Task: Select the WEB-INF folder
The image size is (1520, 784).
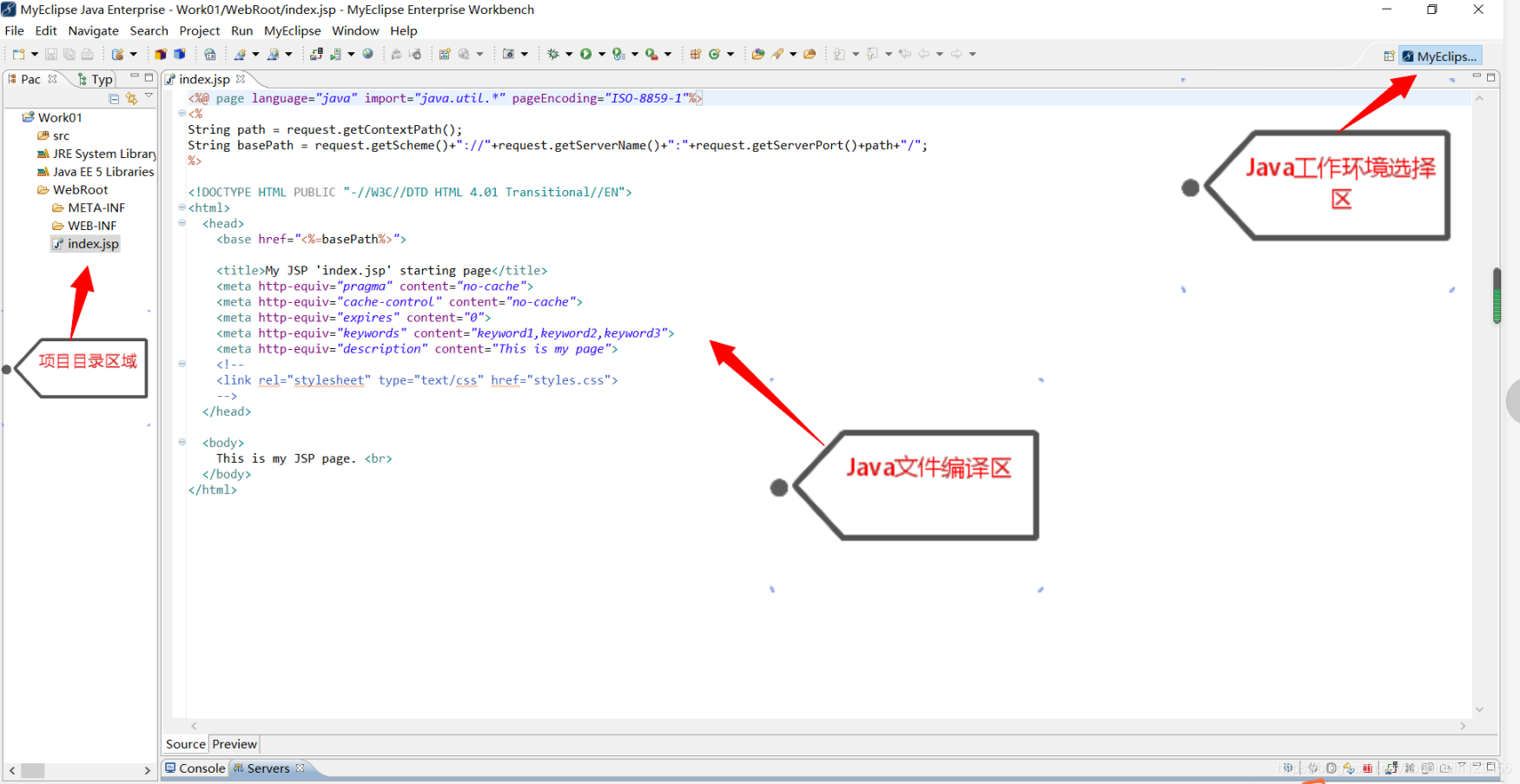Action: (x=84, y=226)
